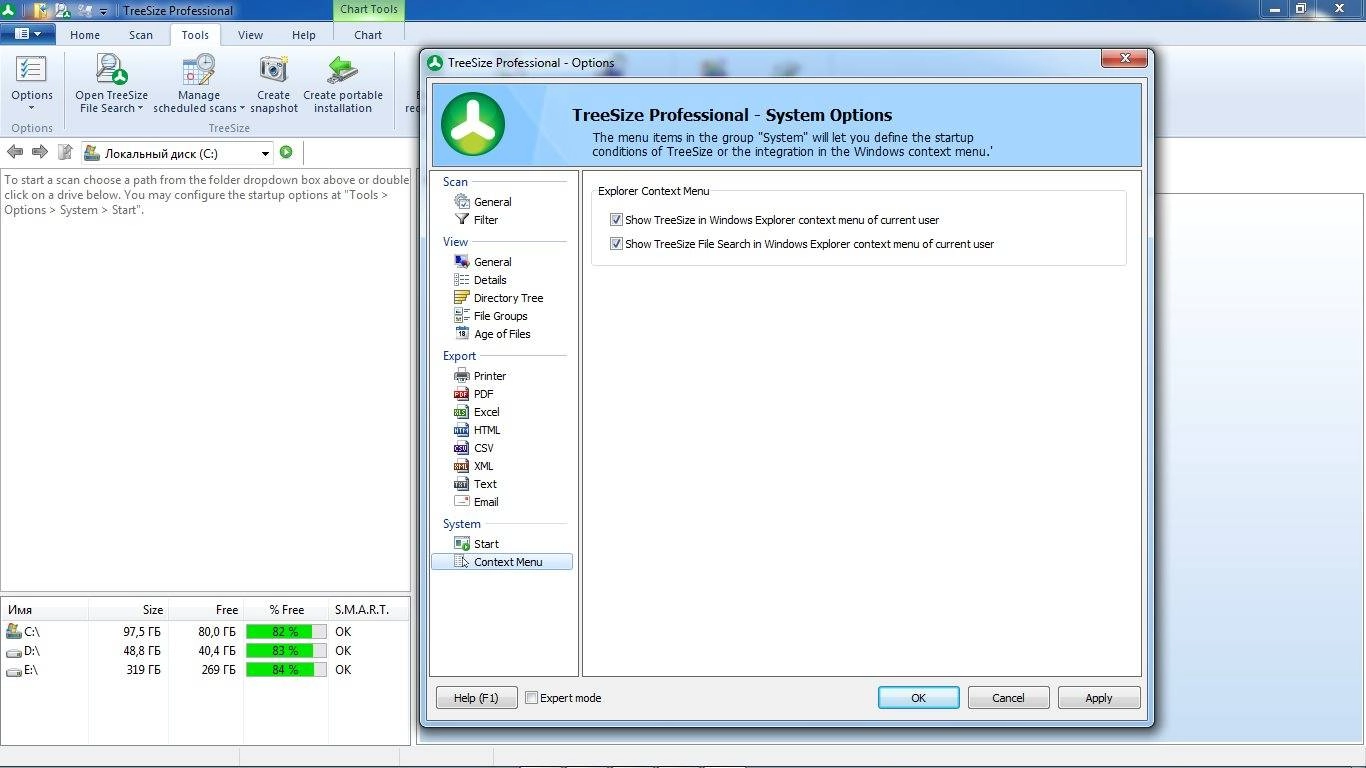Select the XML export options
This screenshot has width=1366, height=768.
coord(474,466)
